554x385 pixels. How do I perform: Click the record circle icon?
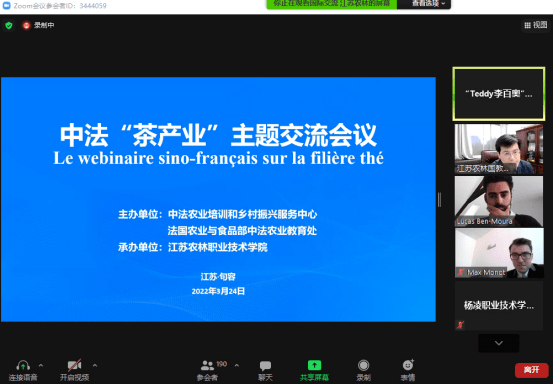363,365
